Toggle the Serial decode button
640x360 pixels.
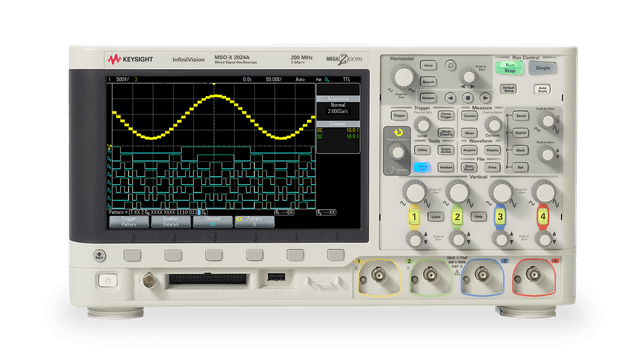pyautogui.click(x=520, y=116)
